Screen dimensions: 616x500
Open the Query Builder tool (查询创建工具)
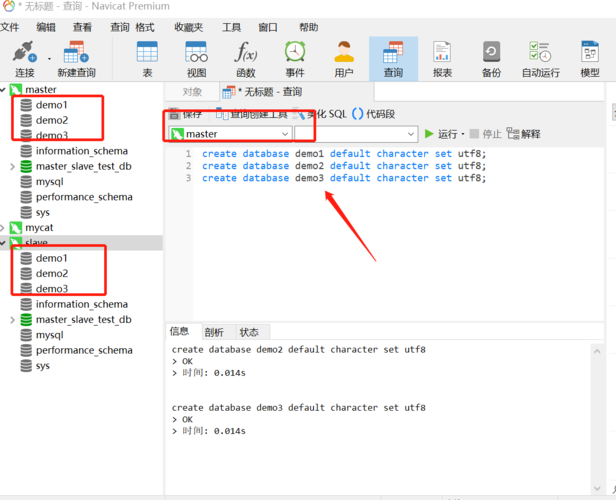click(252, 114)
